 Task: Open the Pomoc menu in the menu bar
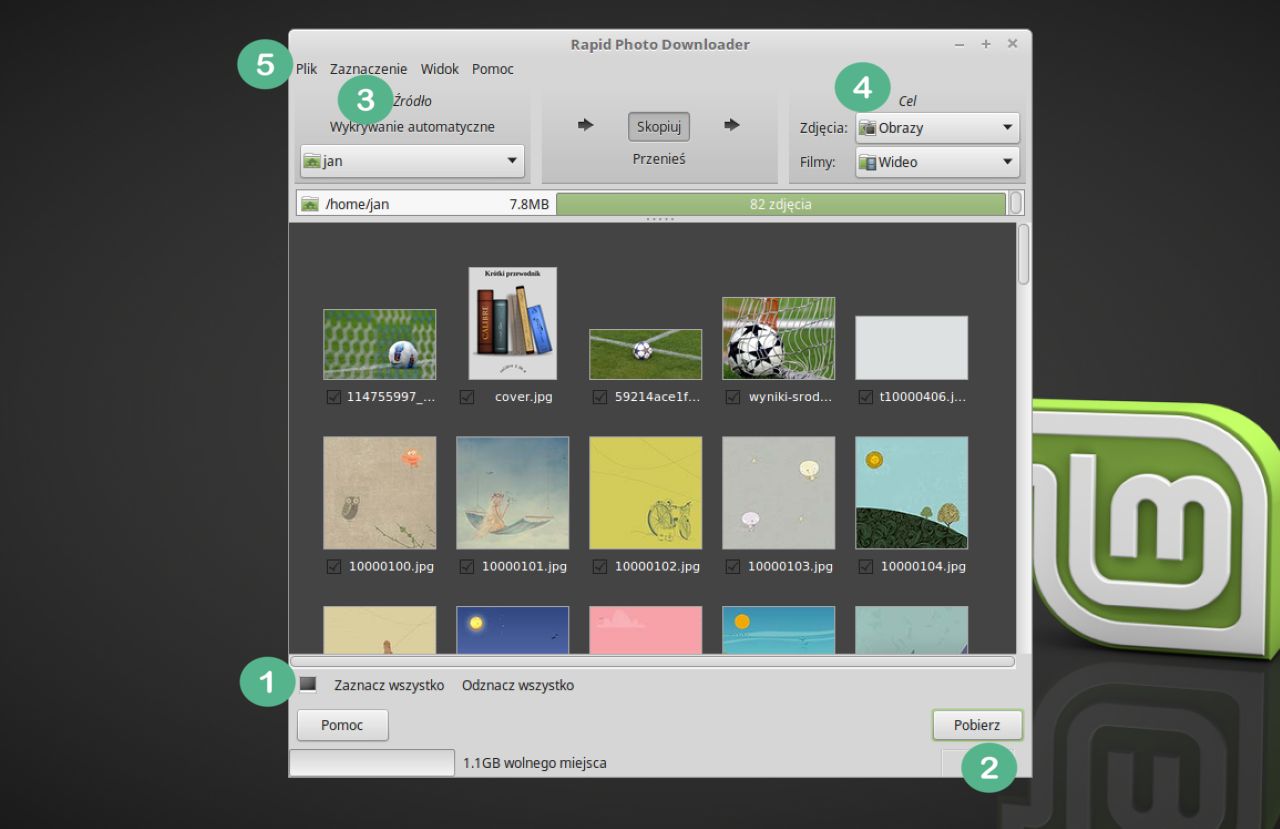(x=493, y=69)
